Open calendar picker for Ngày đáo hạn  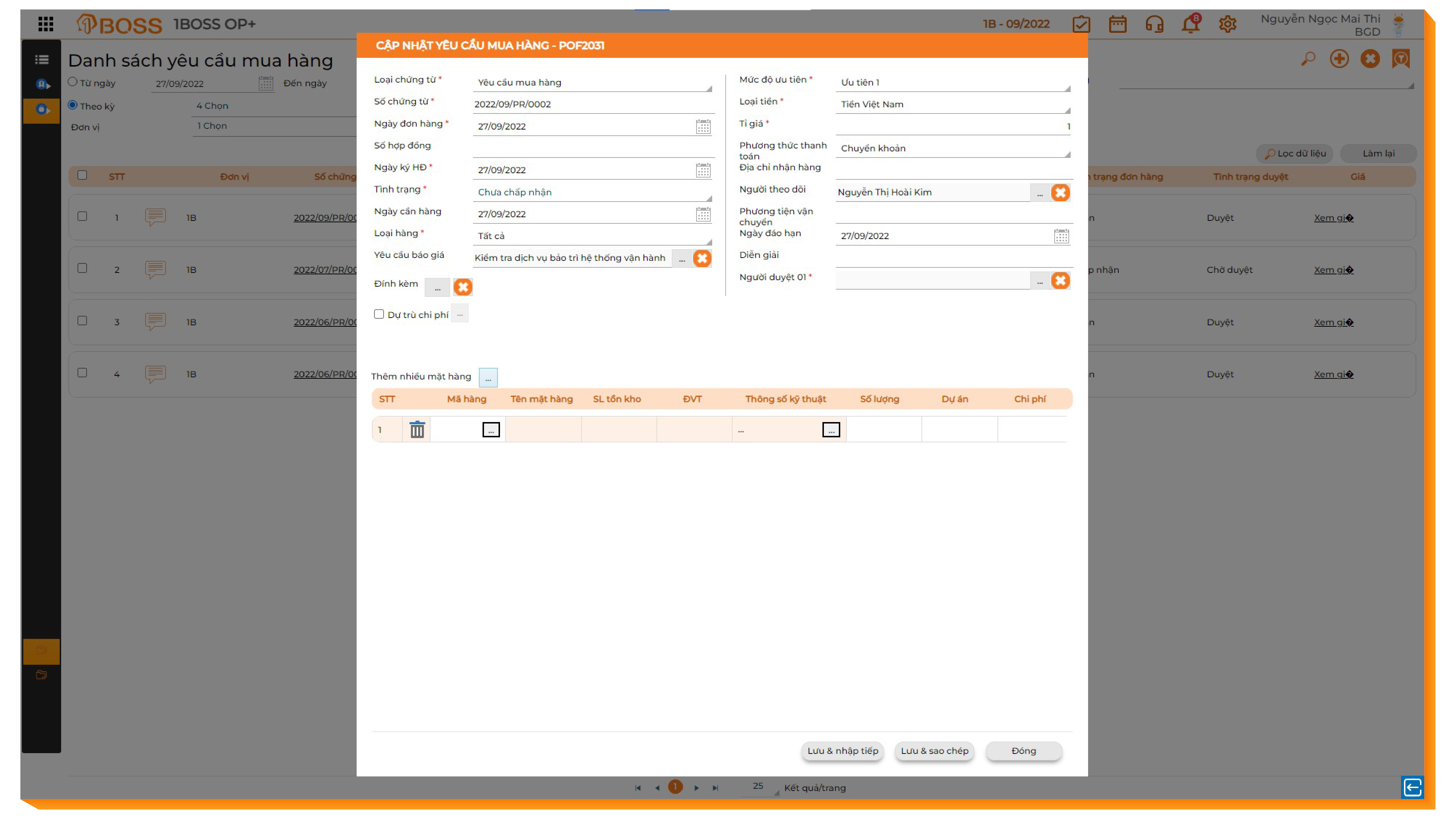tap(1061, 236)
